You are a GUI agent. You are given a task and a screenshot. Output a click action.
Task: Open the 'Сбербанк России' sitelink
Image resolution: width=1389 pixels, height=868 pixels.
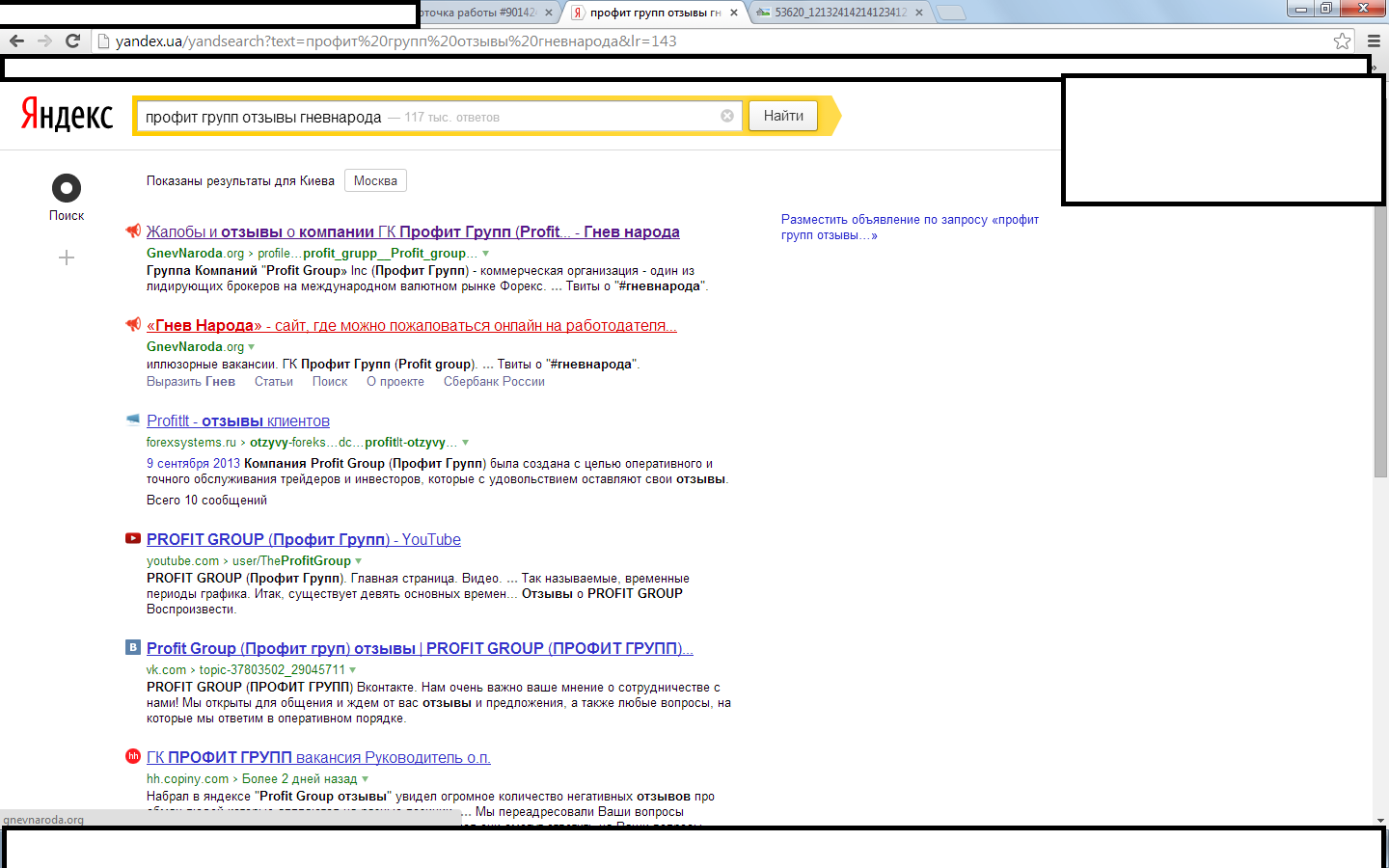pos(494,382)
